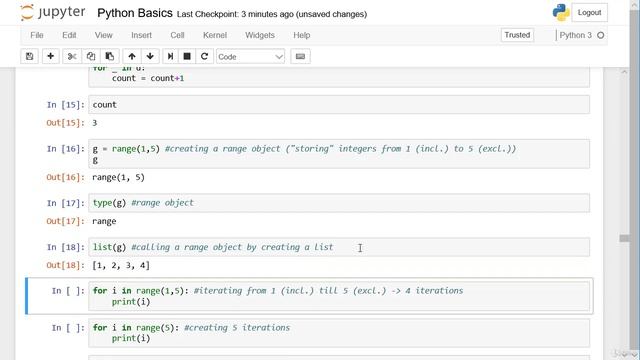The image size is (640, 360).
Task: Interrupt the kernel with the stop icon
Action: tap(187, 56)
